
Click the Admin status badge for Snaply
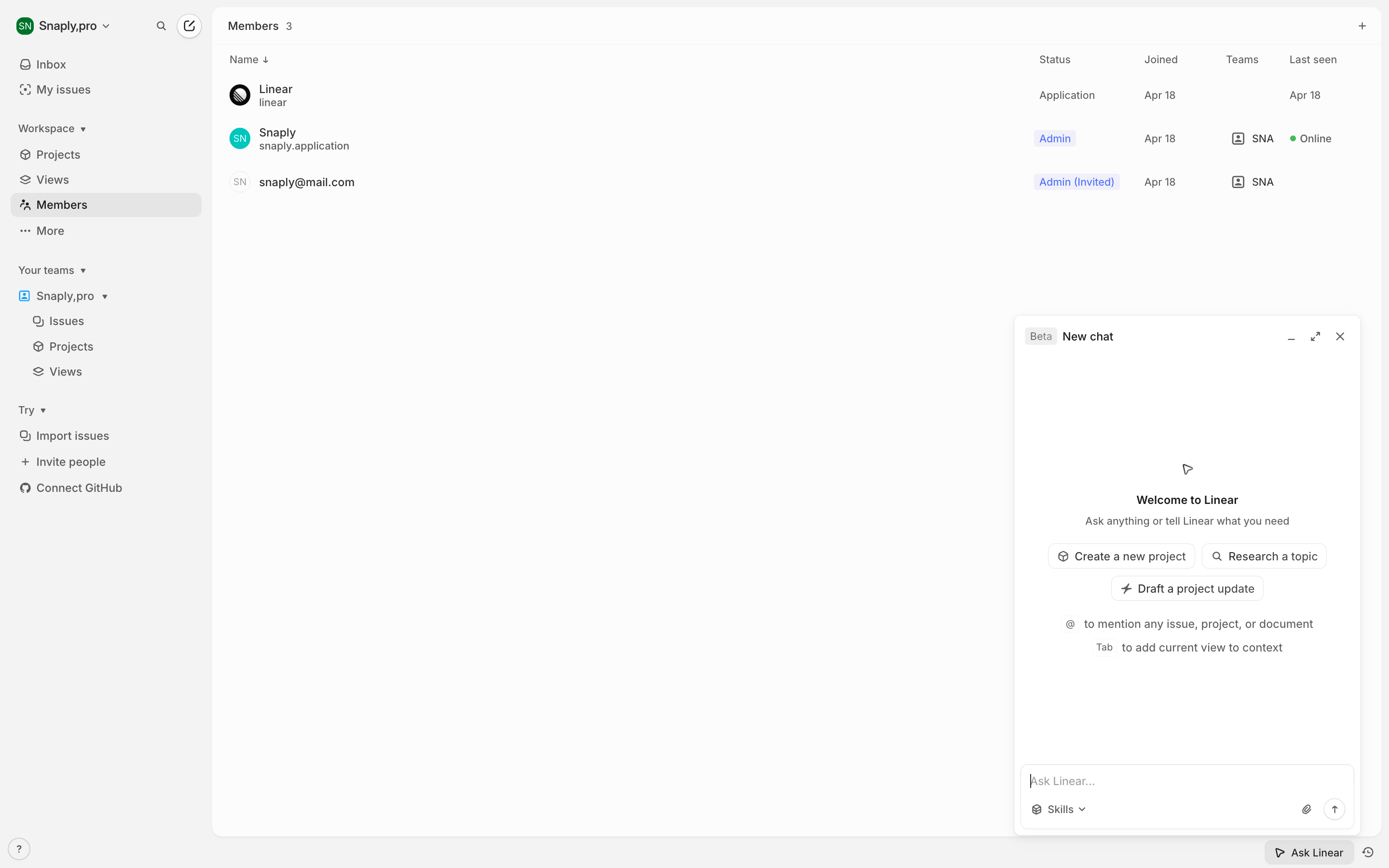[x=1055, y=138]
